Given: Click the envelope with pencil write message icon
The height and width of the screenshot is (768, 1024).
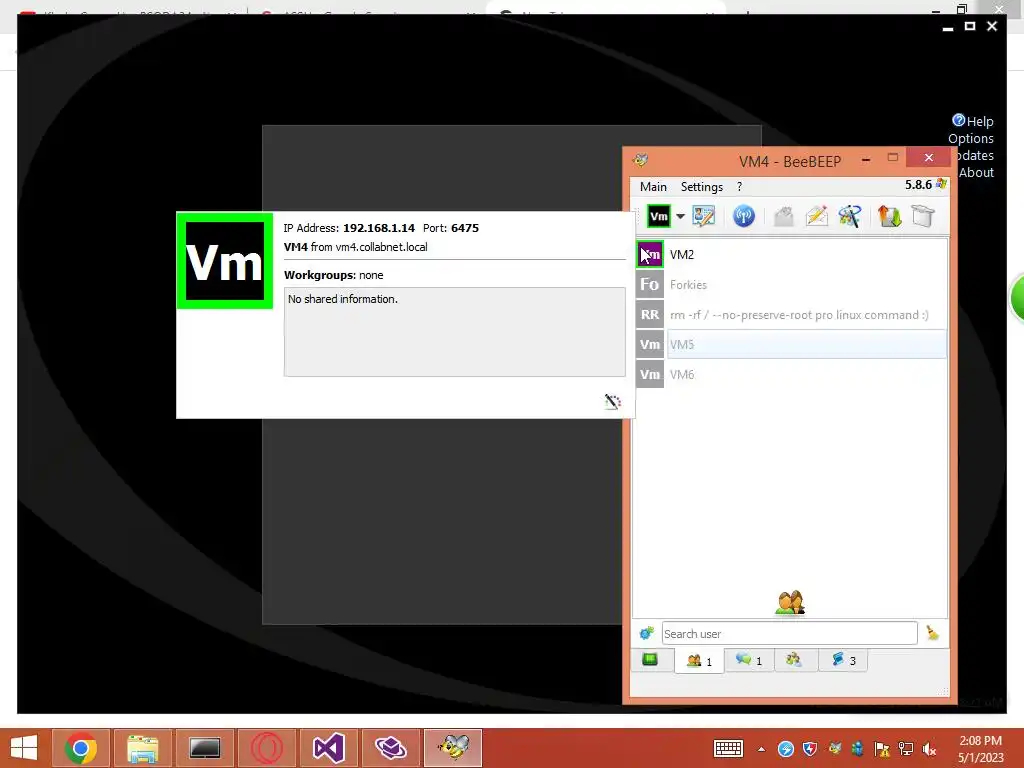Looking at the screenshot, I should pos(816,216).
